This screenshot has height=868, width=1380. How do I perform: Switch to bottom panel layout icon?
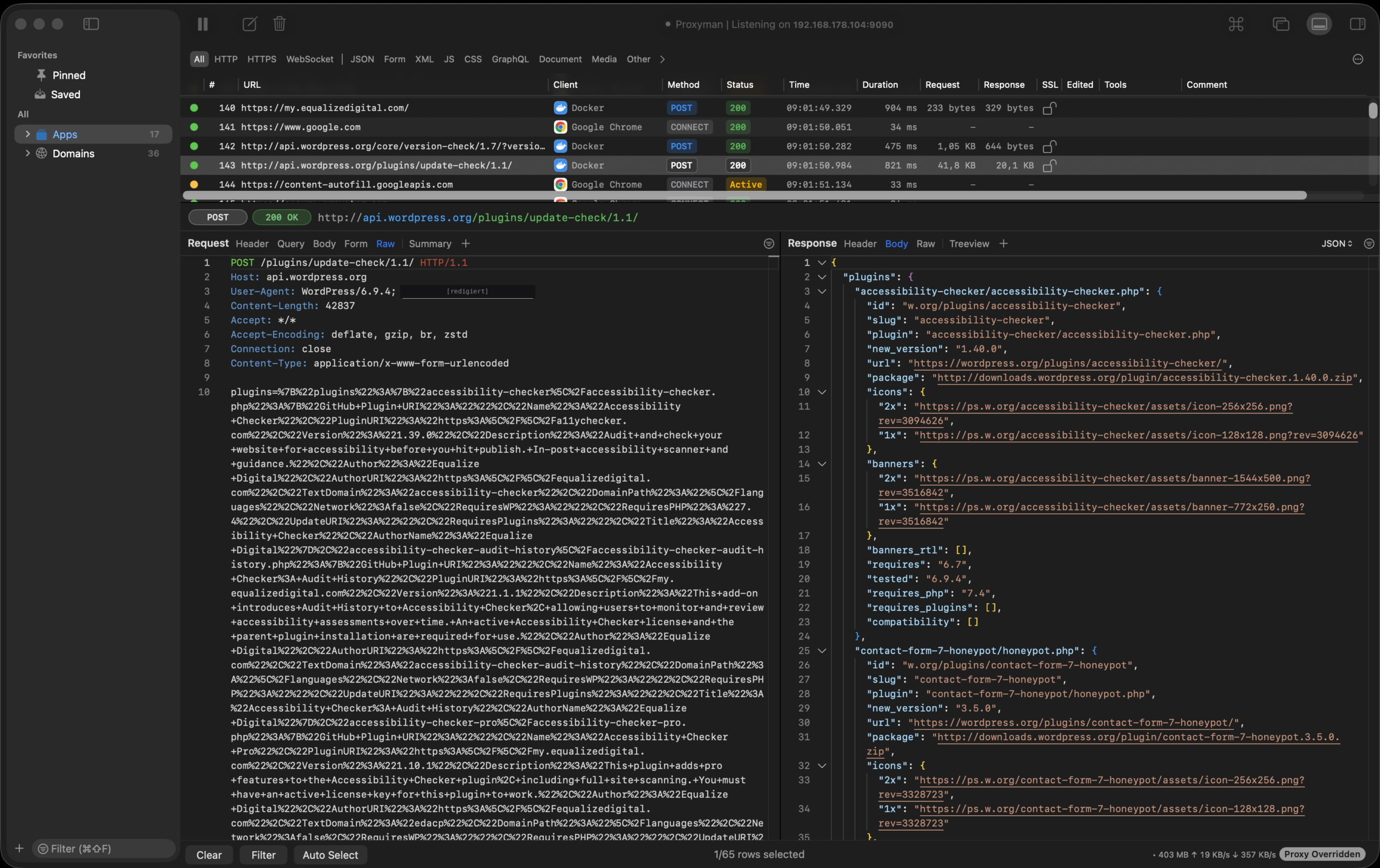pyautogui.click(x=1319, y=24)
